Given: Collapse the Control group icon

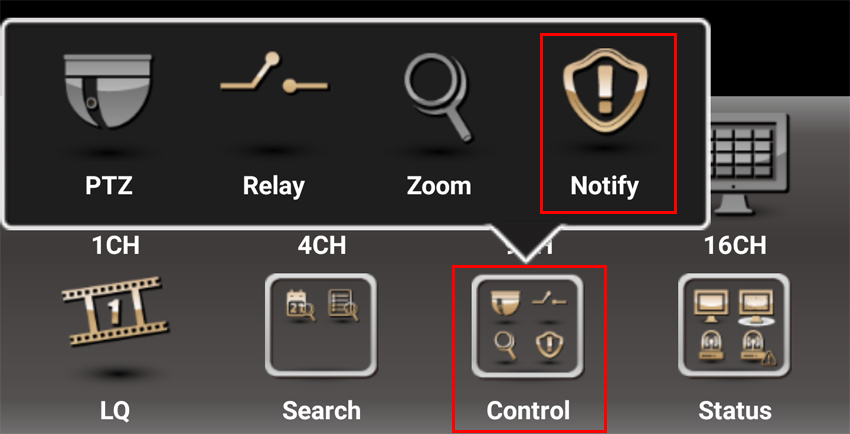Looking at the screenshot, I should (527, 326).
